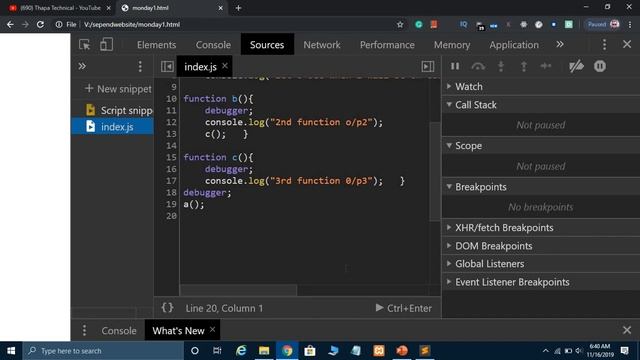Reload the page

[40, 24]
